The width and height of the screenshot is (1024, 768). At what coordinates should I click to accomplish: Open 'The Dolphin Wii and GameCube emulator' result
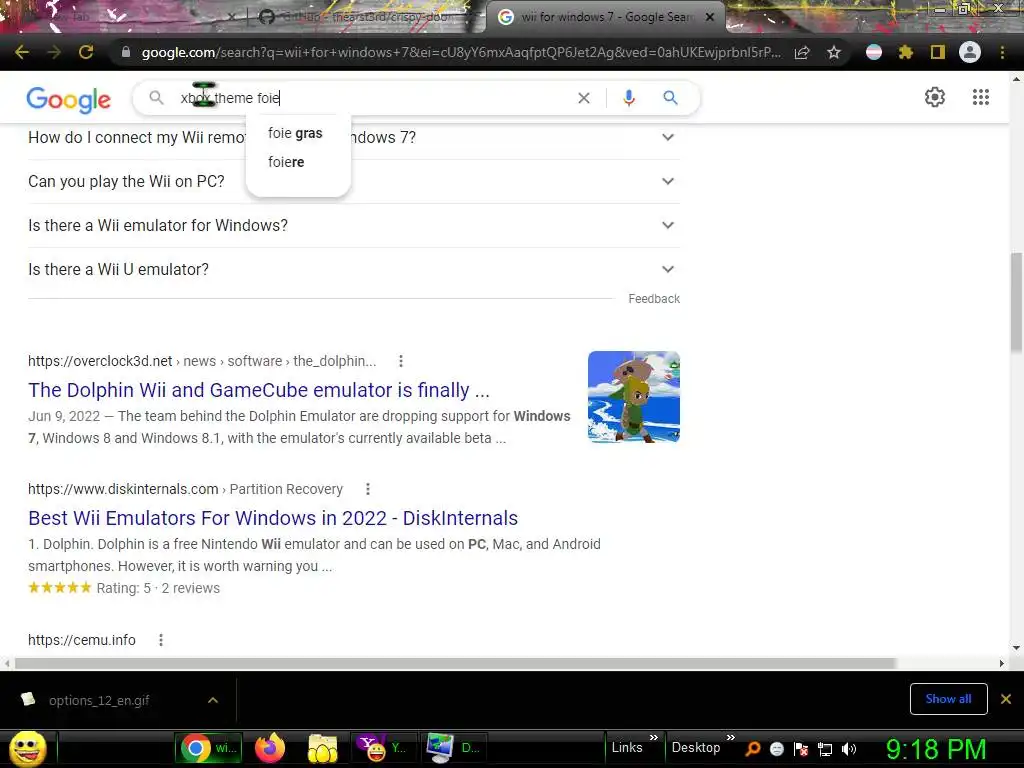(259, 390)
